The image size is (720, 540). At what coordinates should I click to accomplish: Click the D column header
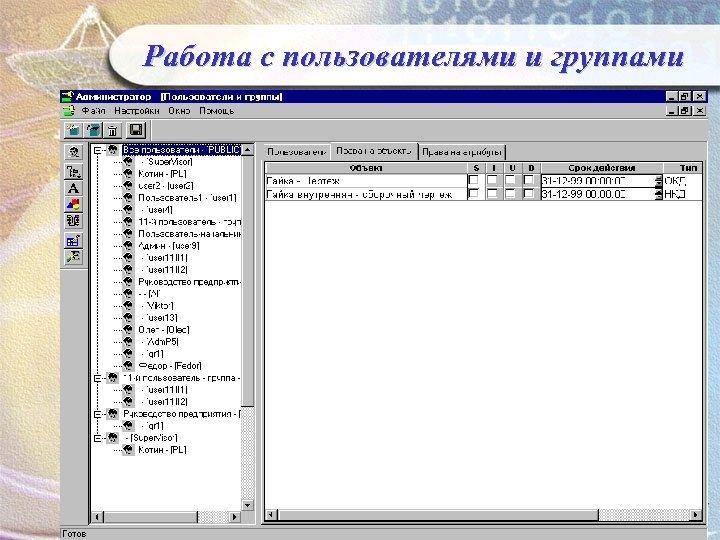coord(531,168)
